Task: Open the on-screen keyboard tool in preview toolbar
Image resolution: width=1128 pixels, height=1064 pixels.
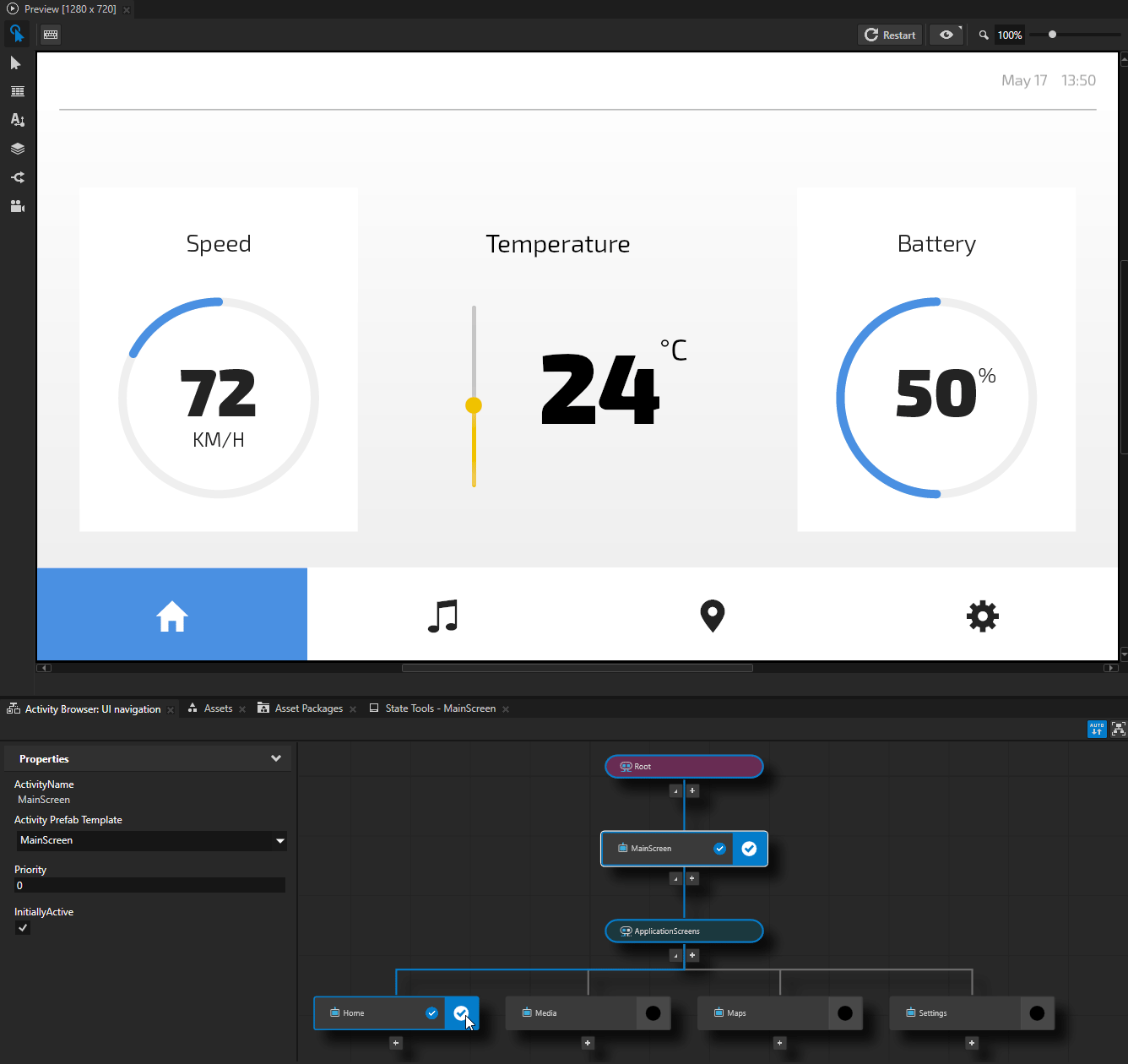Action: pos(50,35)
